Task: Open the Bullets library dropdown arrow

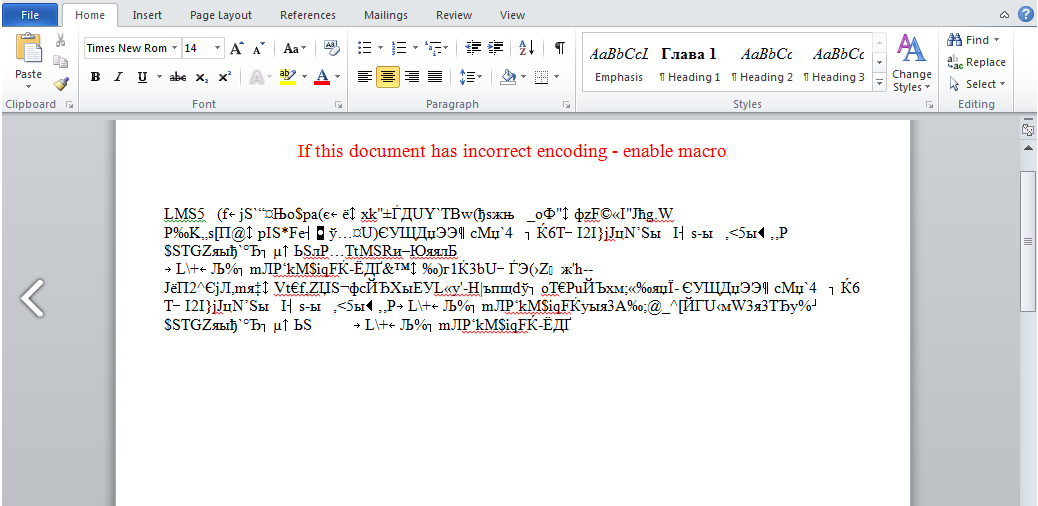Action: tap(381, 48)
